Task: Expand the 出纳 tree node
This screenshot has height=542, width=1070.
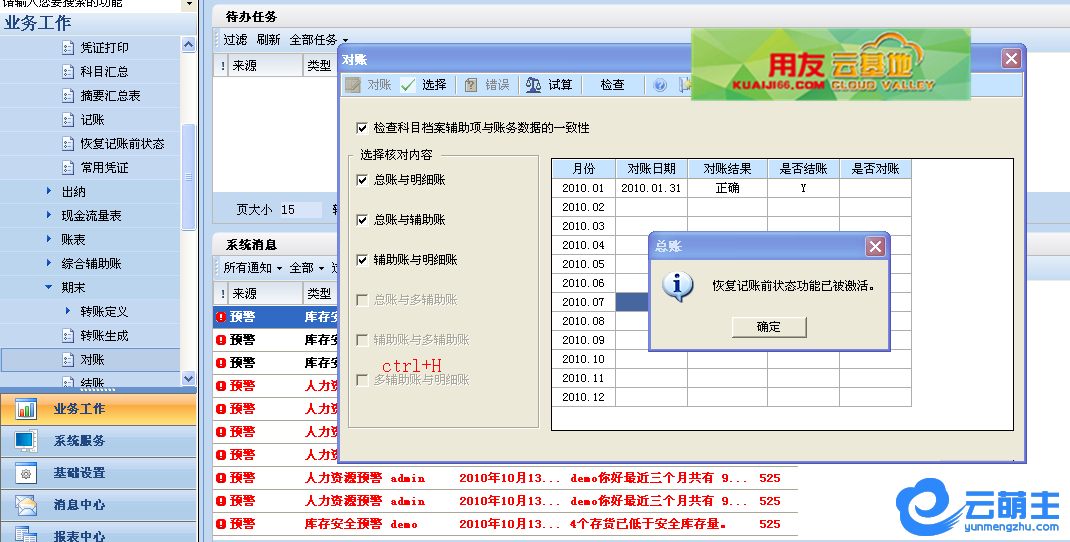Action: pos(49,192)
